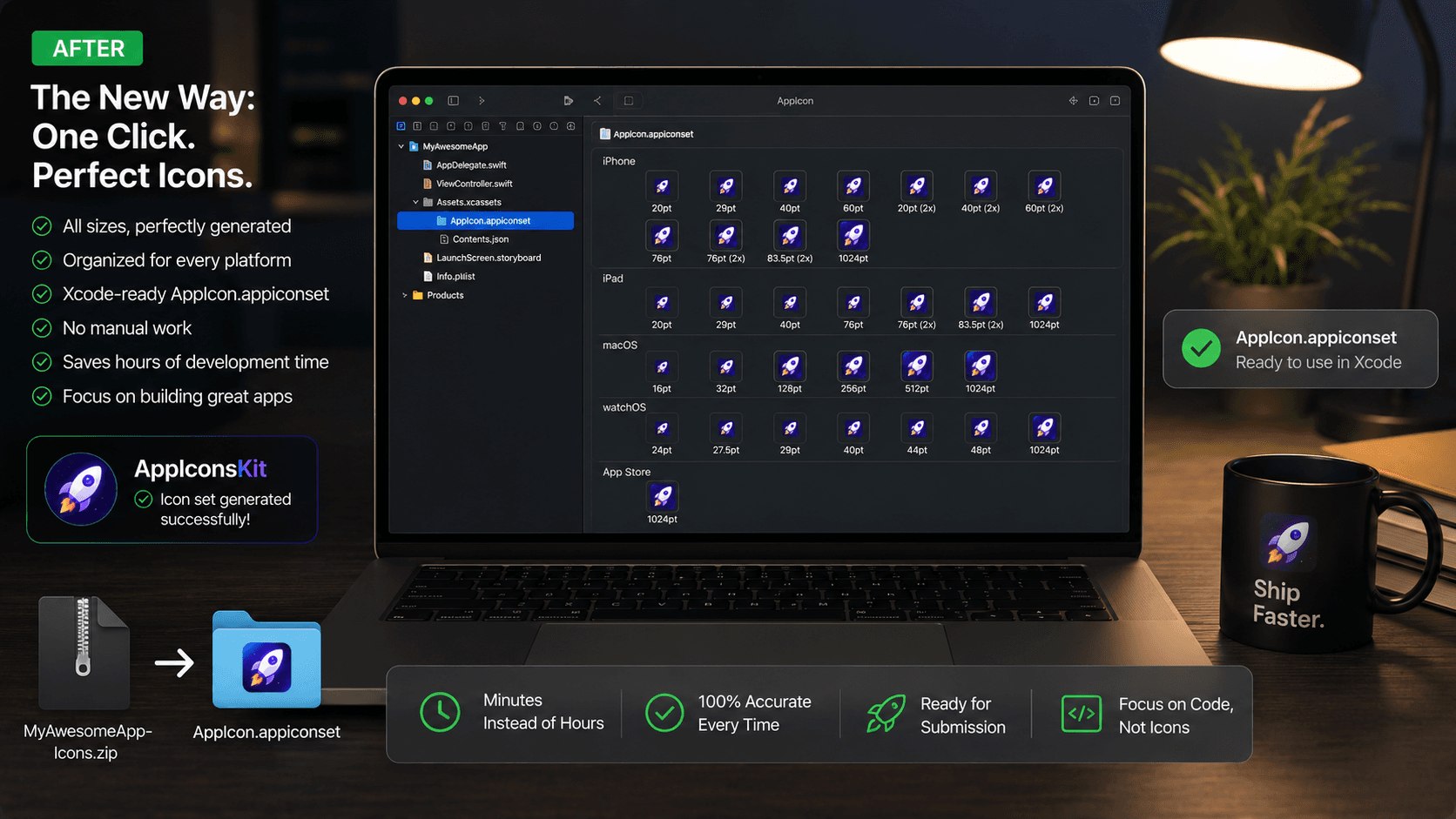Image resolution: width=1456 pixels, height=819 pixels.
Task: Select the iPhone 40pt (2x) icon
Action: 981,186
